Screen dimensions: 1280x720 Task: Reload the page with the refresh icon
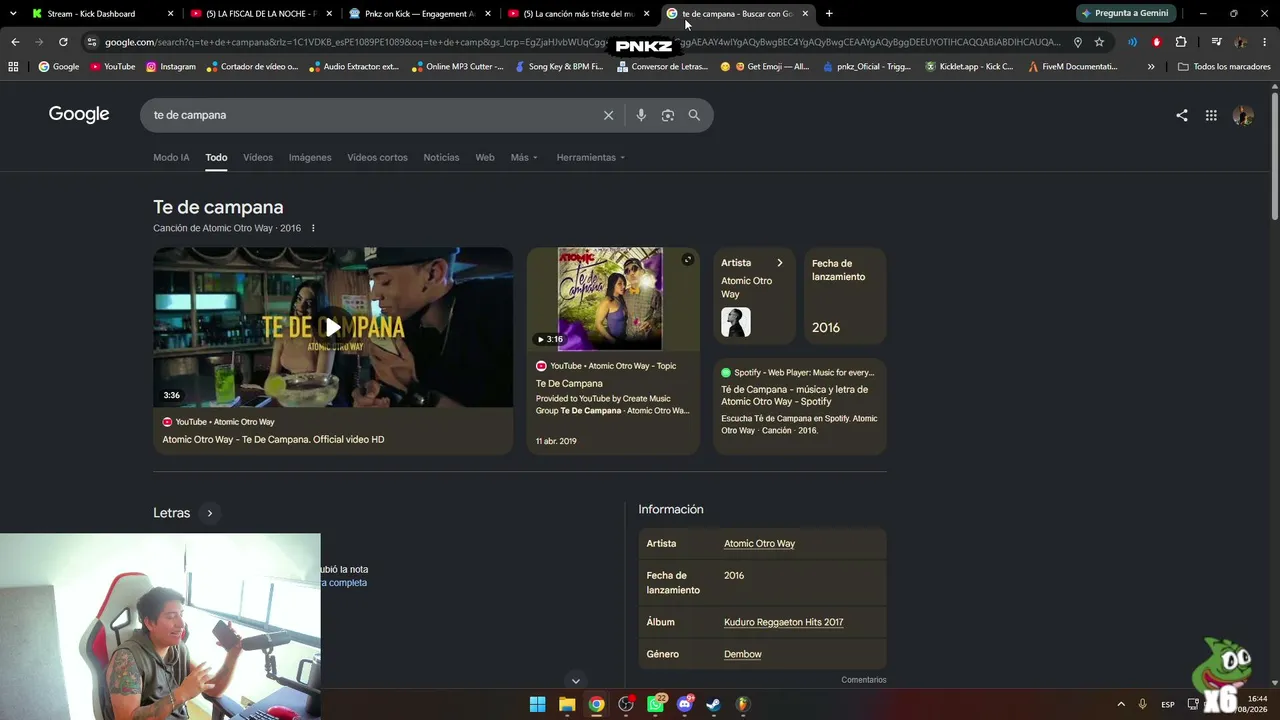[x=63, y=42]
